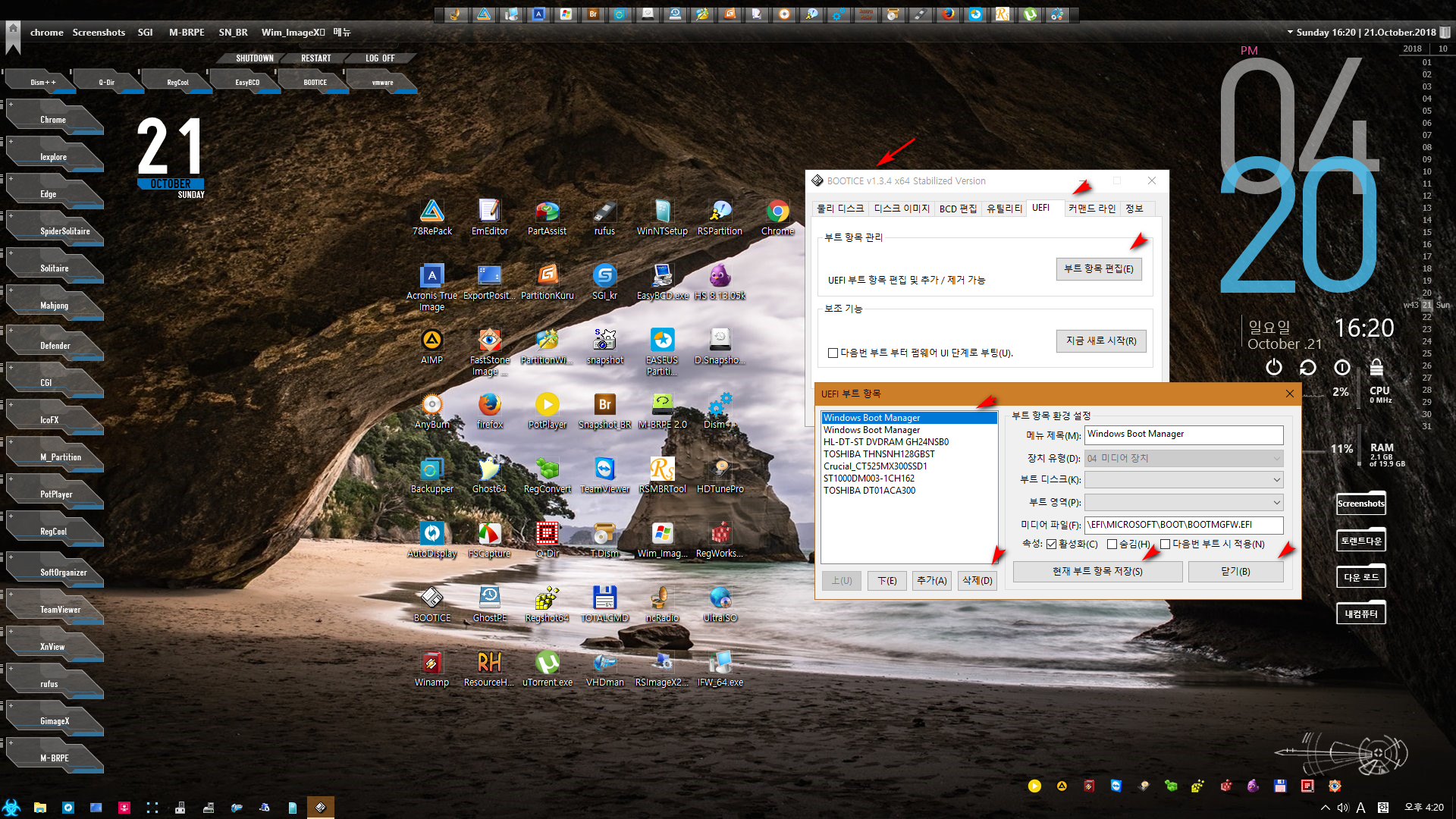Select the 커맨드 라인 tab
This screenshot has height=819, width=1456.
point(1091,209)
